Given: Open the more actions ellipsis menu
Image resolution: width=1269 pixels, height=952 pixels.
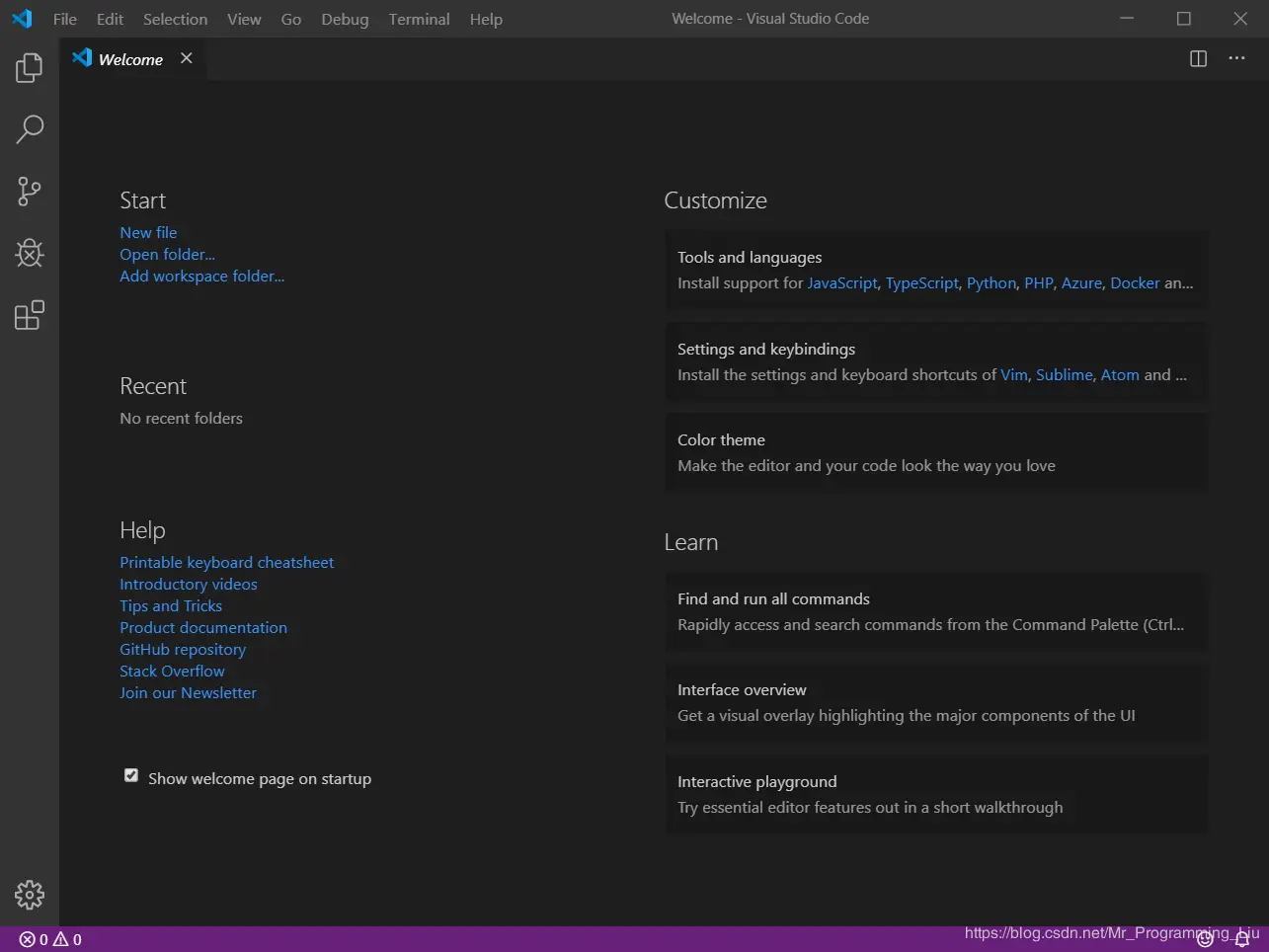Looking at the screenshot, I should pyautogui.click(x=1236, y=58).
